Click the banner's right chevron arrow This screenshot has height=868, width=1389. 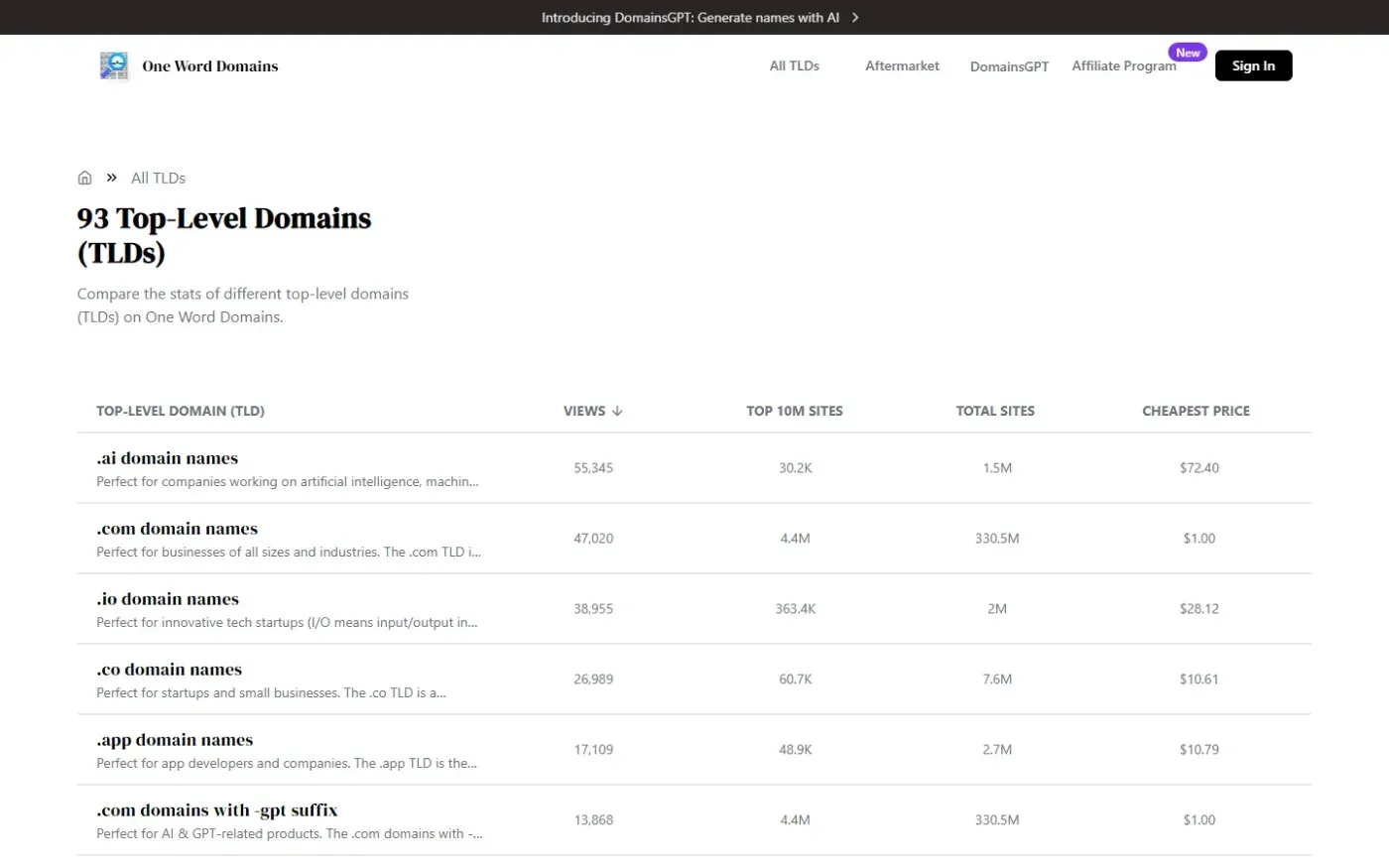coord(855,18)
